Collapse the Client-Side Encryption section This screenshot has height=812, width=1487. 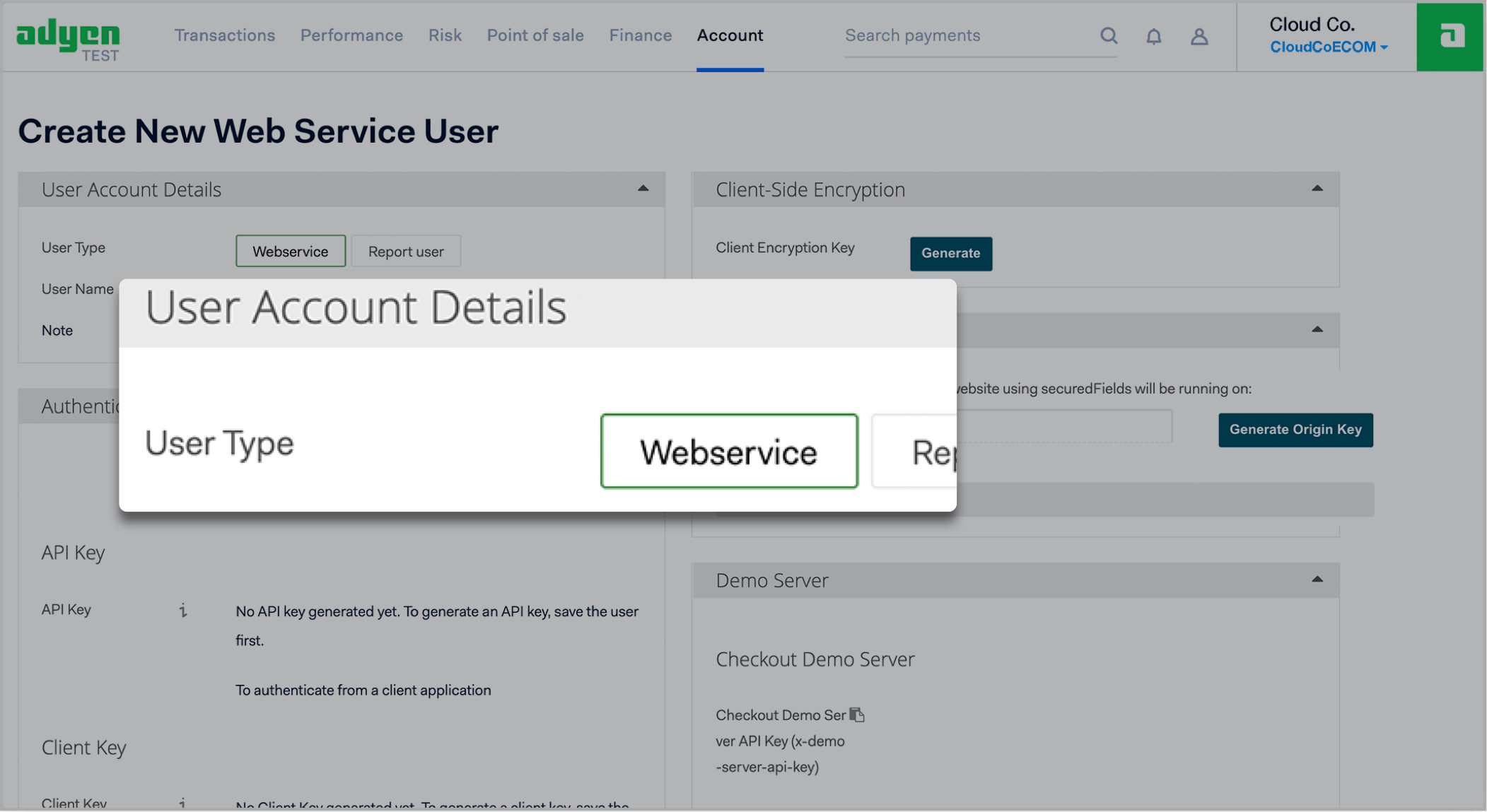pyautogui.click(x=1317, y=189)
